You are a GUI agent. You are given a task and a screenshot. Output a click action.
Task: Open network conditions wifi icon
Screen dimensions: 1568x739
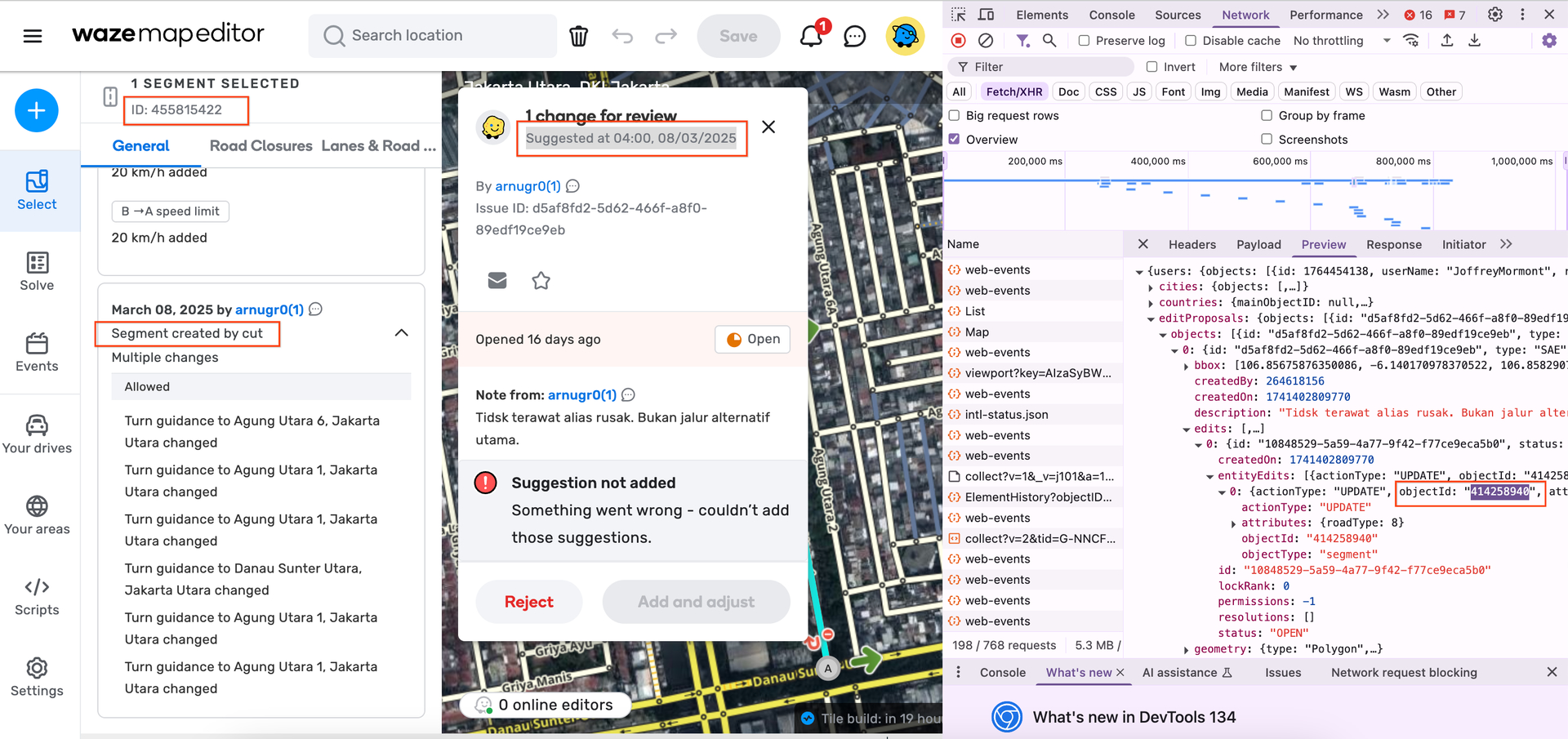coord(1411,40)
